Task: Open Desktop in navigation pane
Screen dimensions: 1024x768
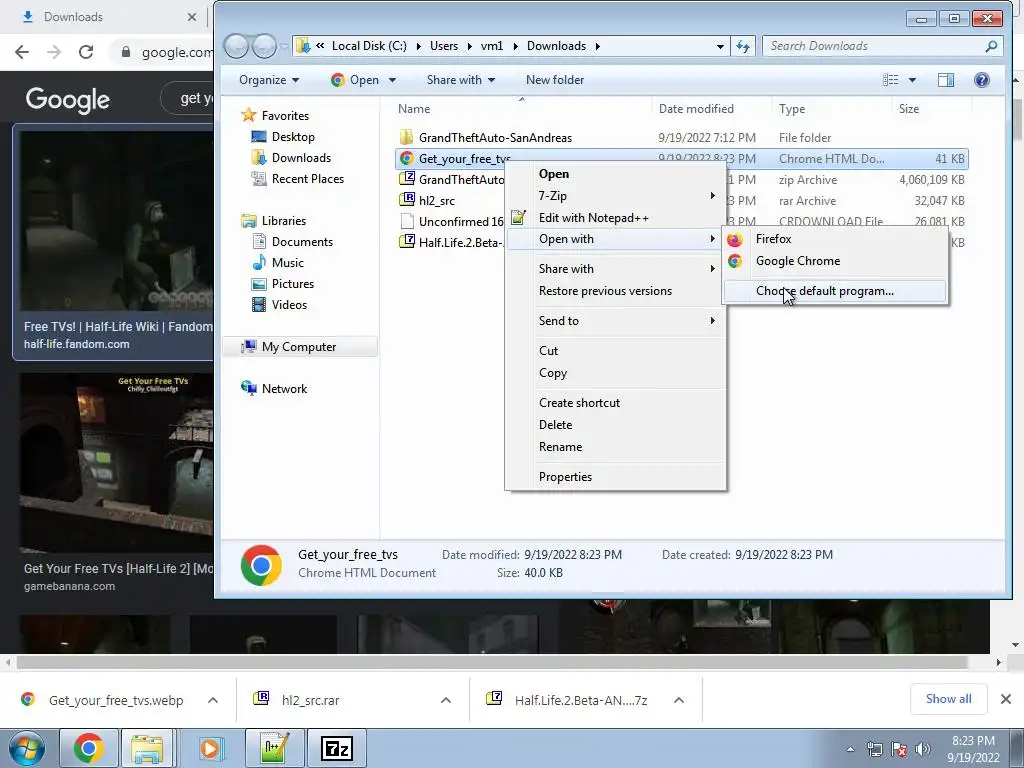Action: tap(293, 136)
